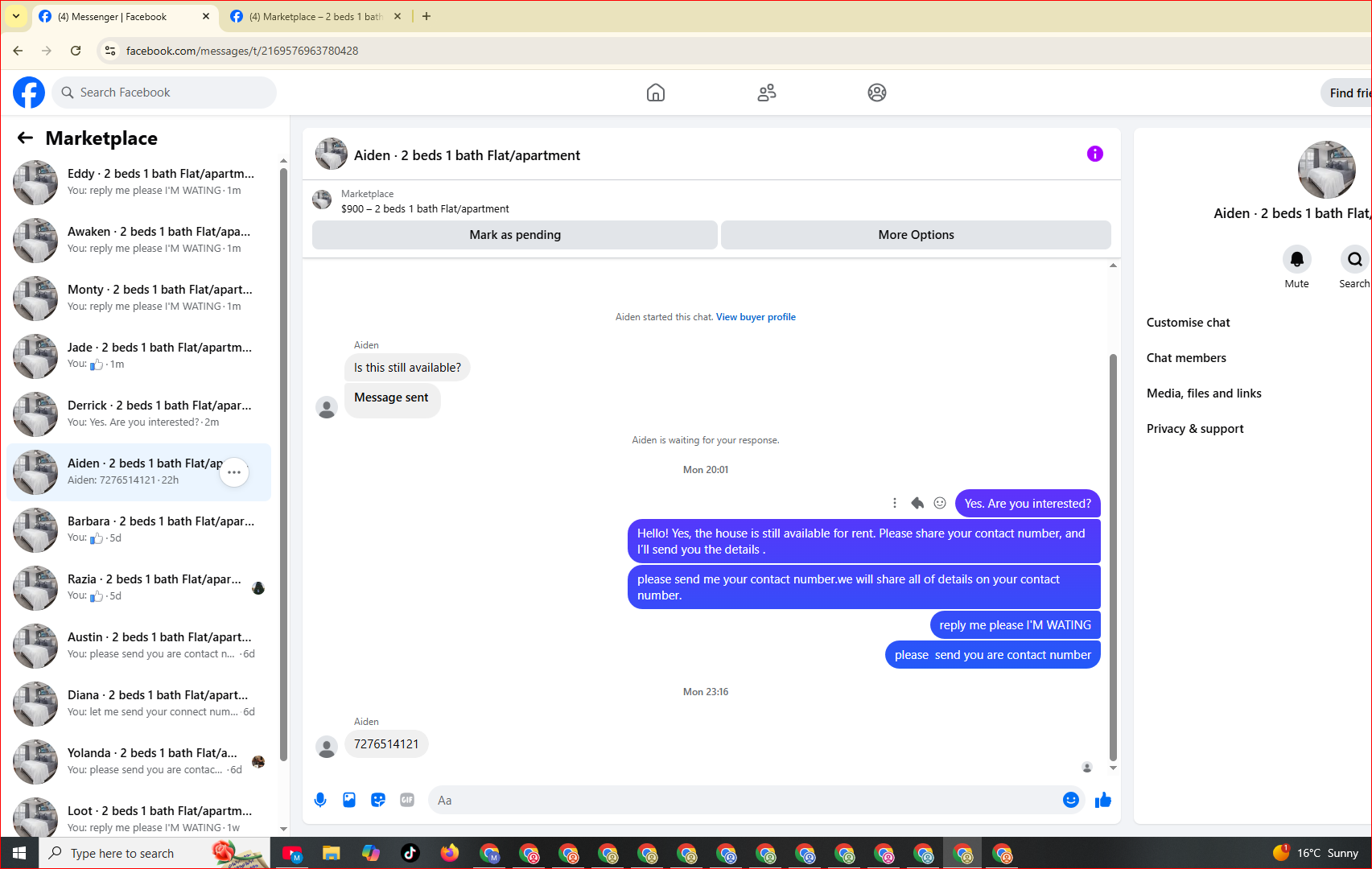This screenshot has height=869, width=1372.
Task: Open the Facebook logo home link
Action: (29, 93)
